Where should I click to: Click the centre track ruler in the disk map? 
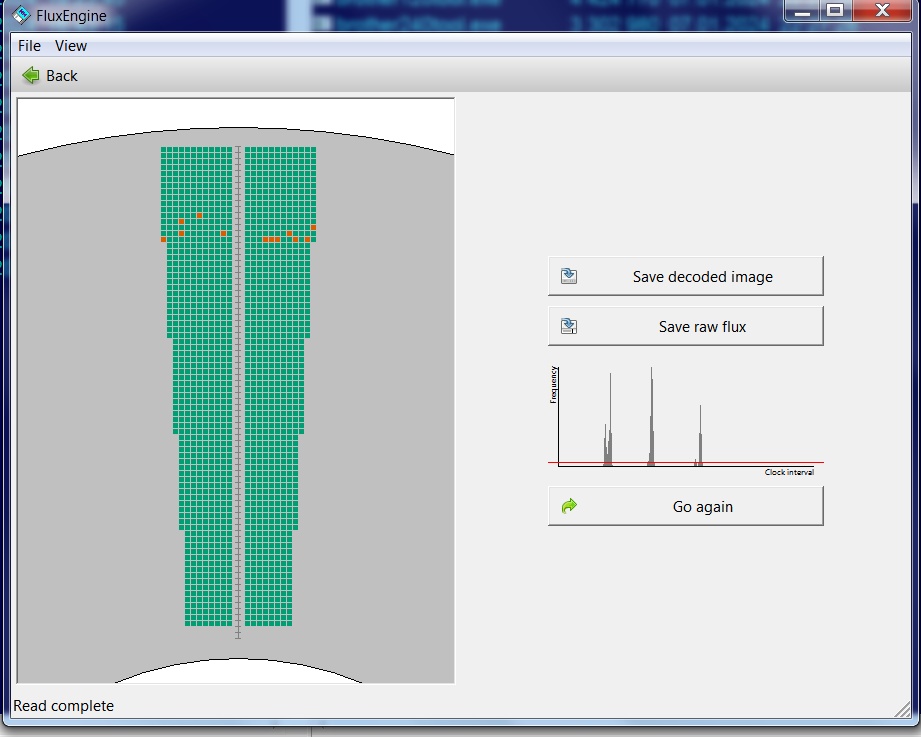point(238,400)
